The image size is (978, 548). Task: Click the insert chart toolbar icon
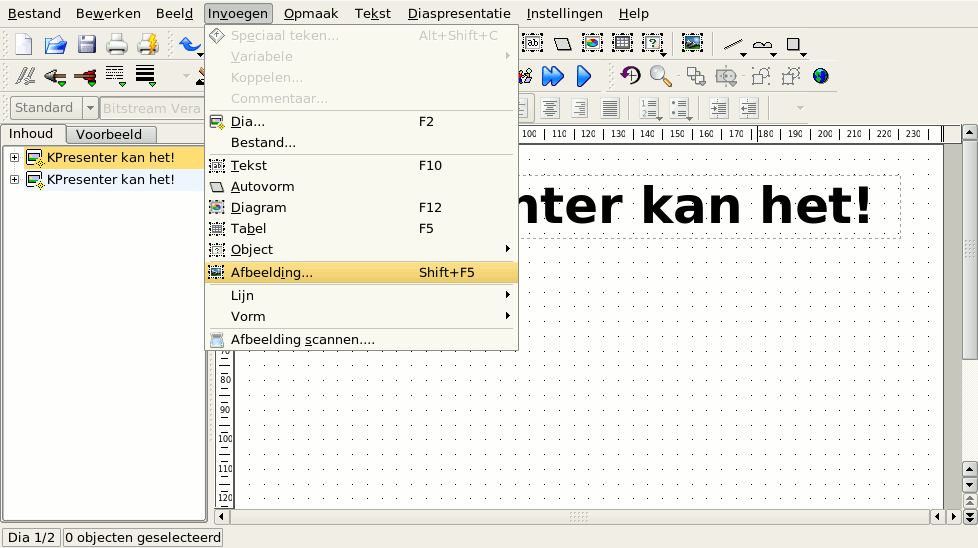(592, 43)
